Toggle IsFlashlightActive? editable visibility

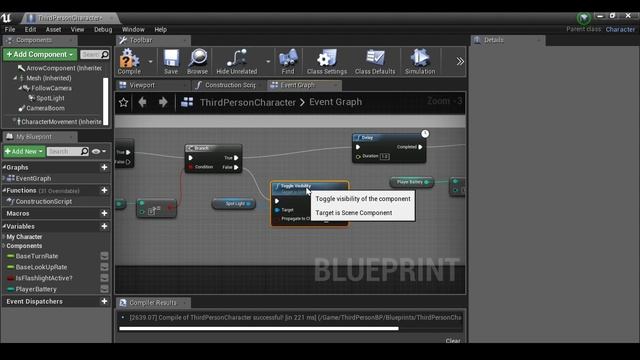[x=104, y=278]
